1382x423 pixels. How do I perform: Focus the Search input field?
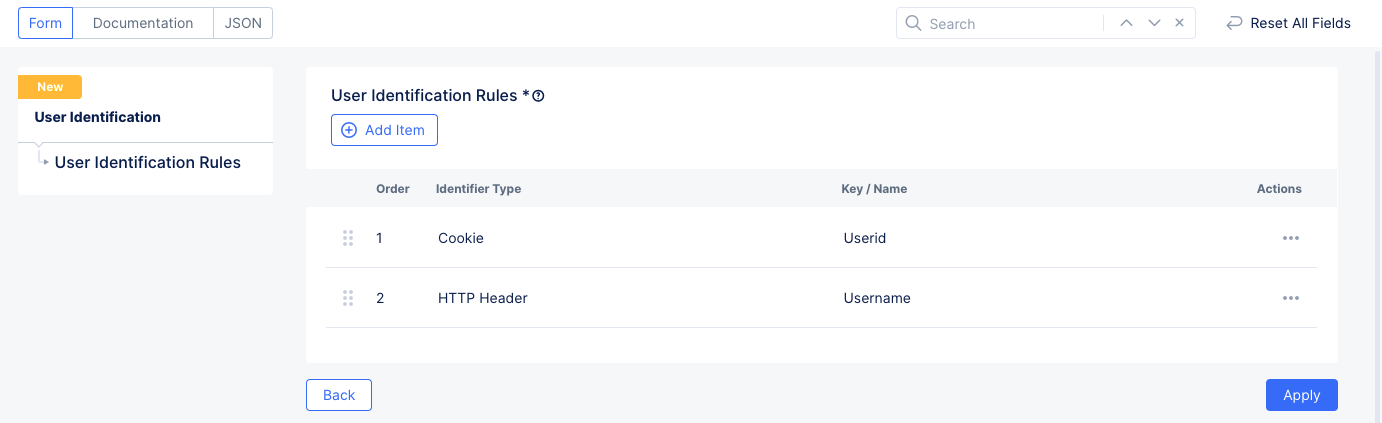coord(1010,23)
